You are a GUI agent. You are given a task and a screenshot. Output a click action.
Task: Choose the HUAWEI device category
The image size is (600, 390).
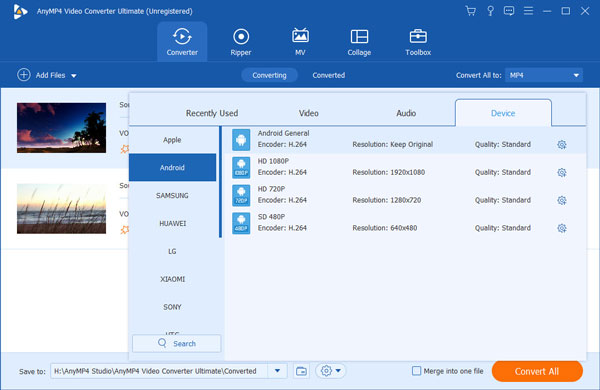coord(172,223)
